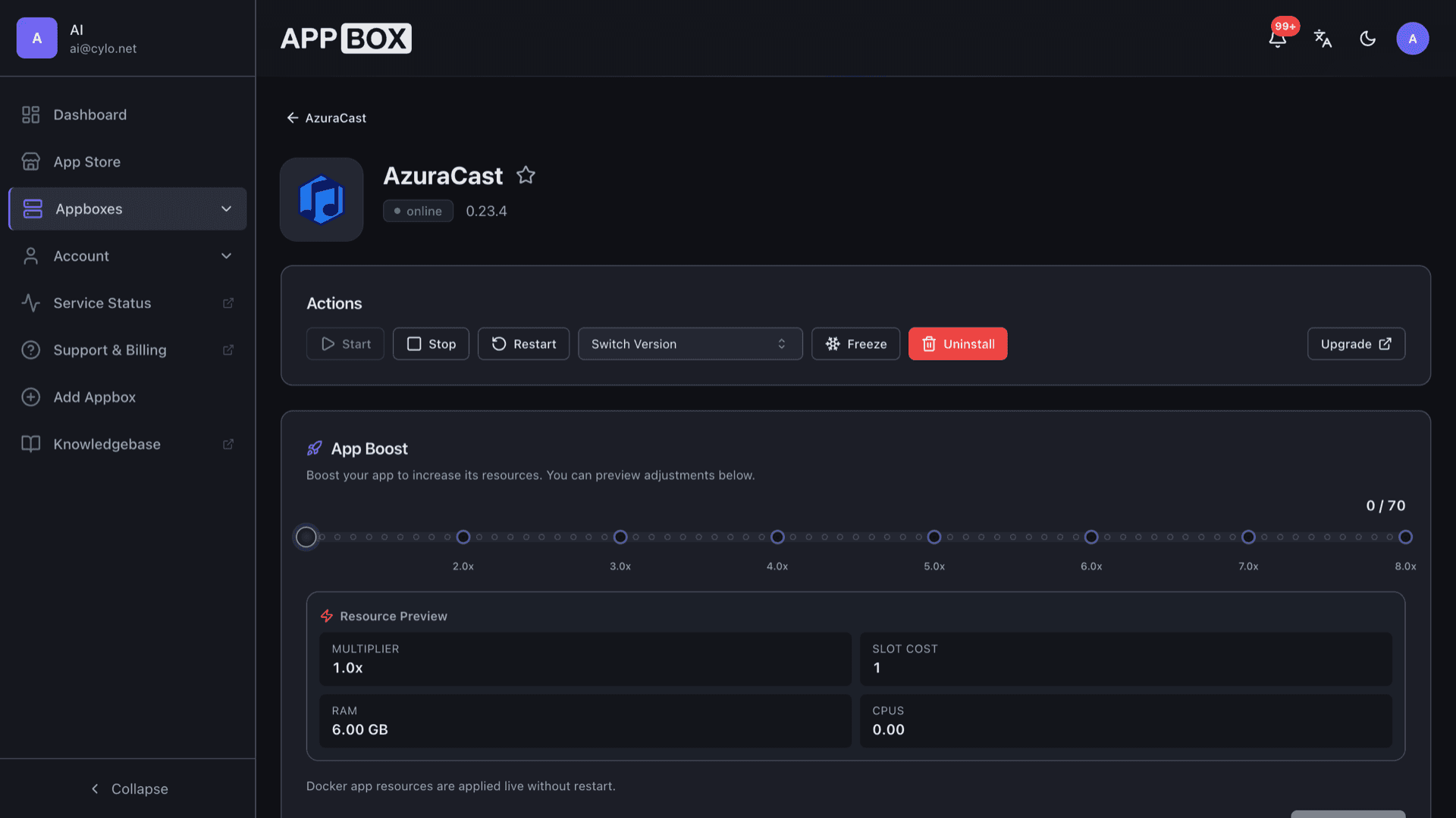Click the Service Status pulse icon

point(30,302)
